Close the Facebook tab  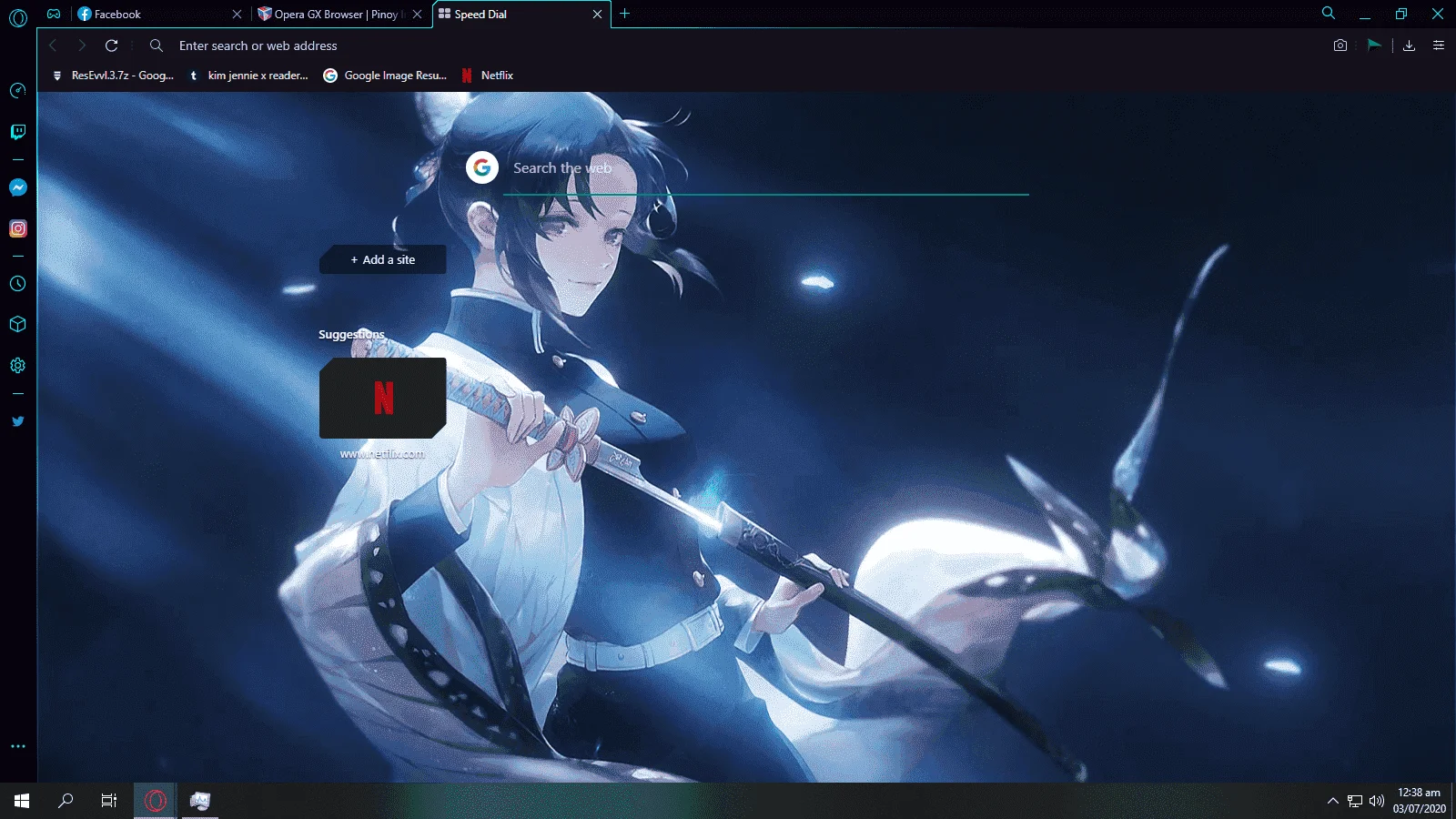(x=237, y=15)
